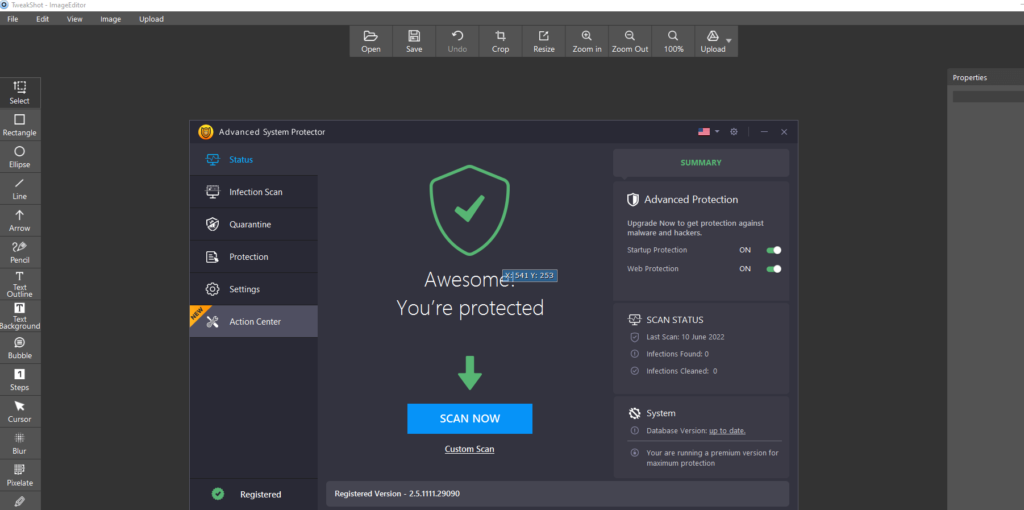
Task: Go to the Protection section
Action: pyautogui.click(x=253, y=257)
